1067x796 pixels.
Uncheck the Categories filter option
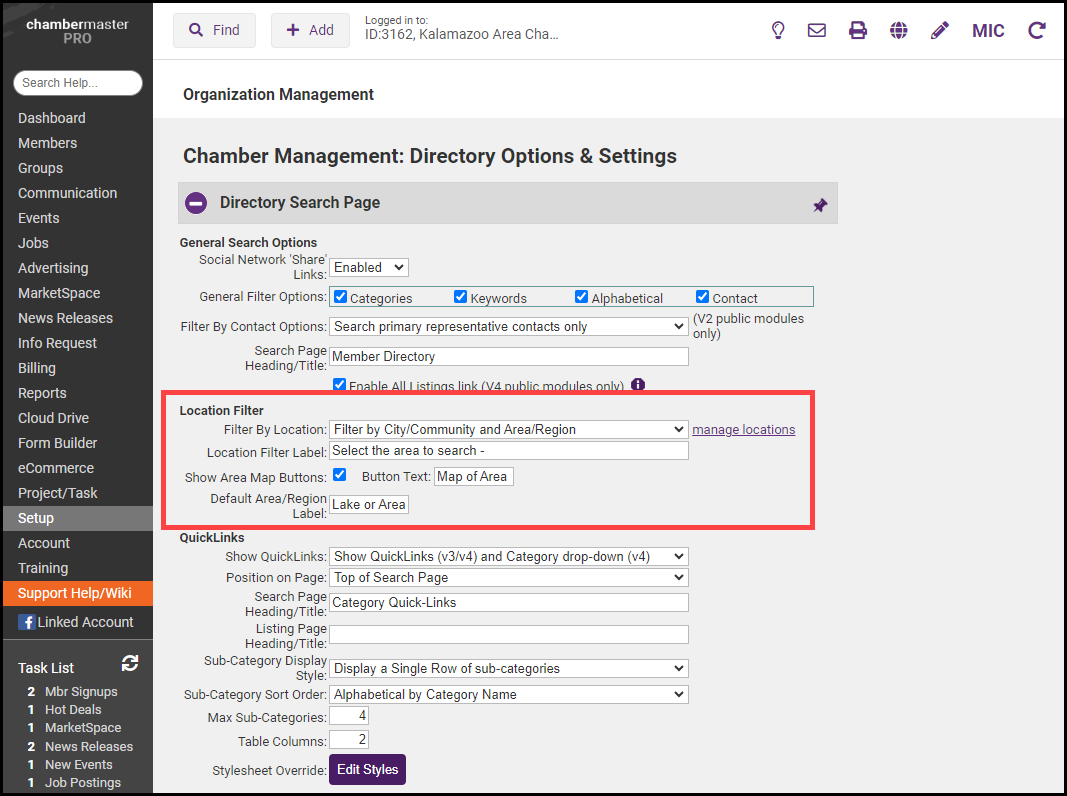[x=340, y=297]
